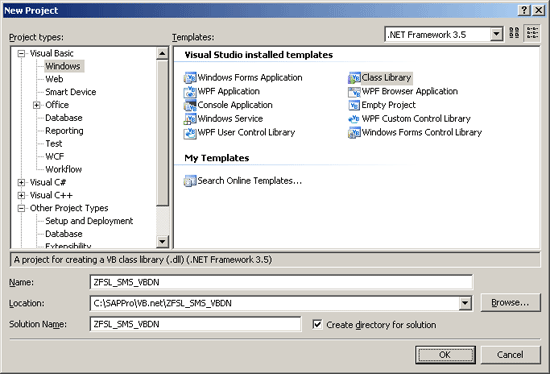Select the Windows Service template icon

[190, 119]
